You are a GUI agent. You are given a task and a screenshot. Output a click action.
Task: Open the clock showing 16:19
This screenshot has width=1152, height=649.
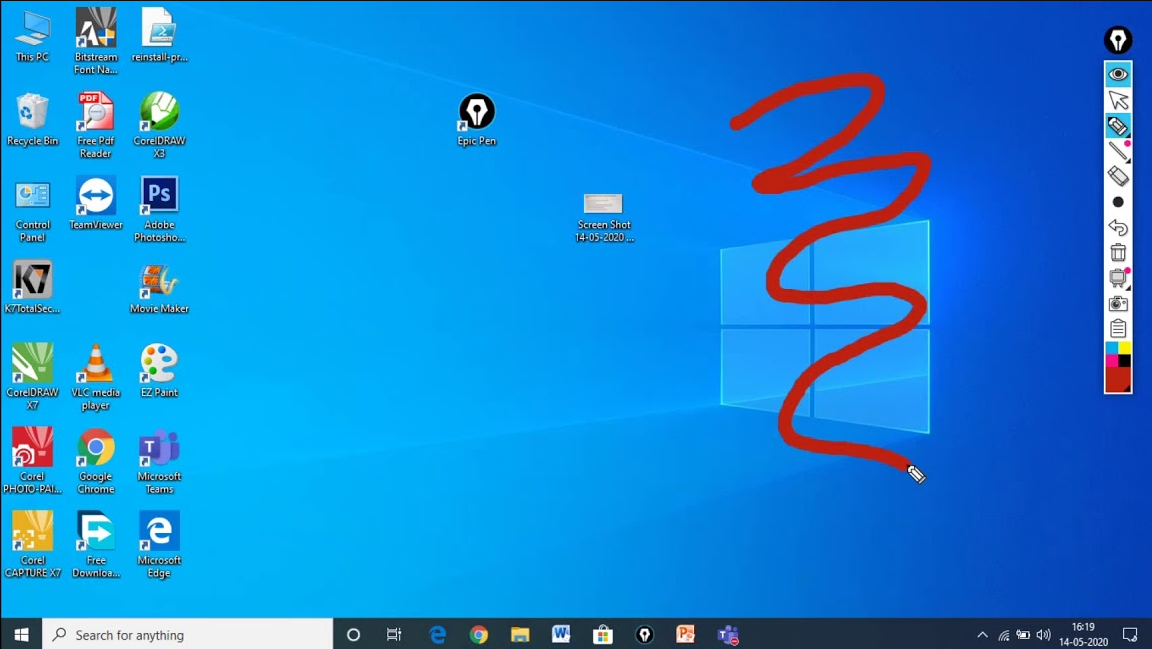(1083, 634)
